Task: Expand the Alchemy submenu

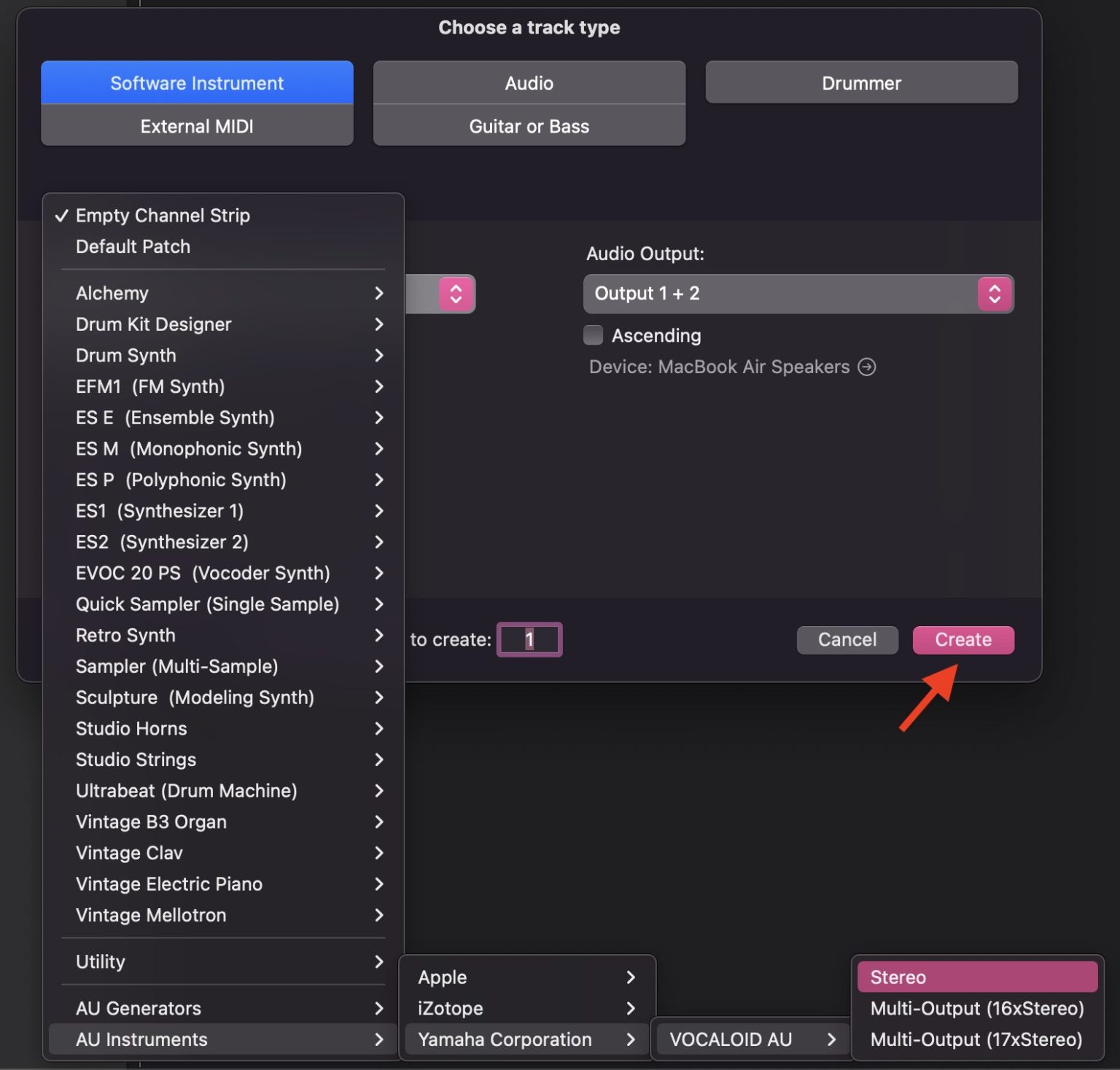Action: (x=219, y=293)
